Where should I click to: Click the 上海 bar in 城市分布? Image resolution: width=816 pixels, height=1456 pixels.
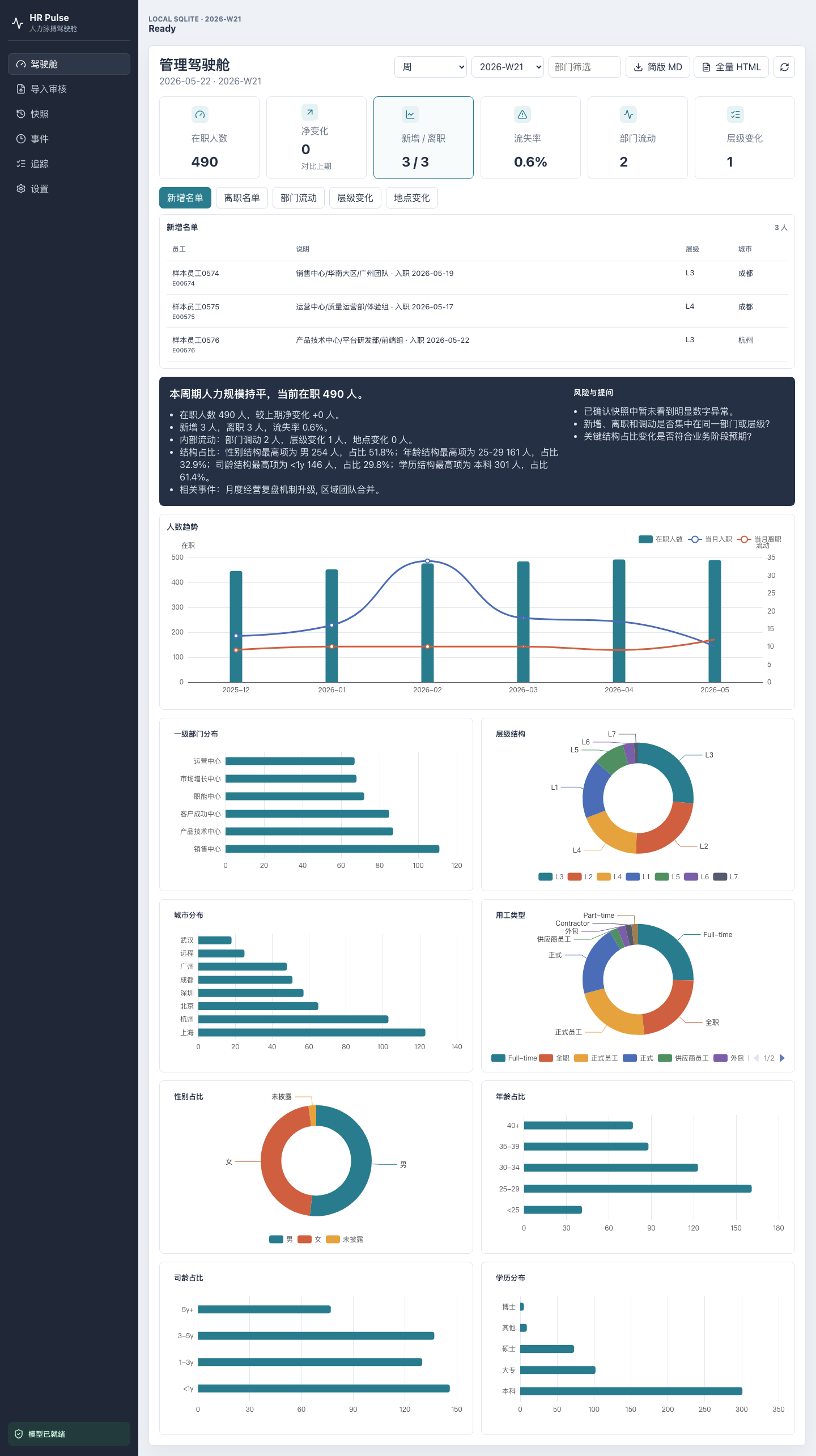312,1032
